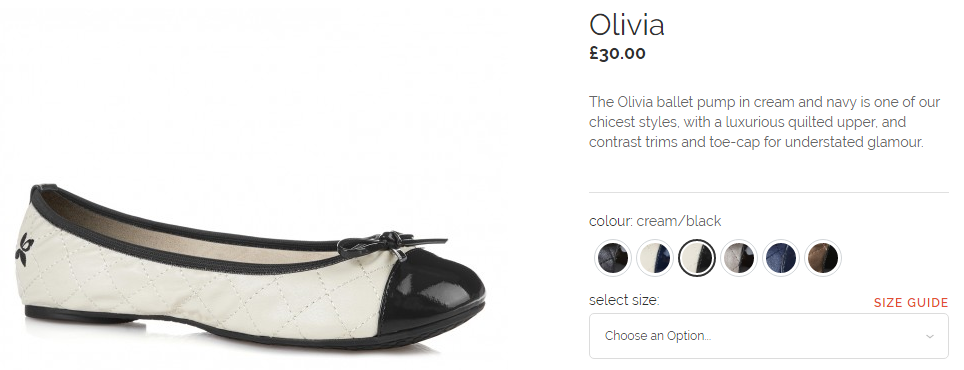Click the butterfly logo on the shoe heel
The image size is (964, 370).
point(23,249)
